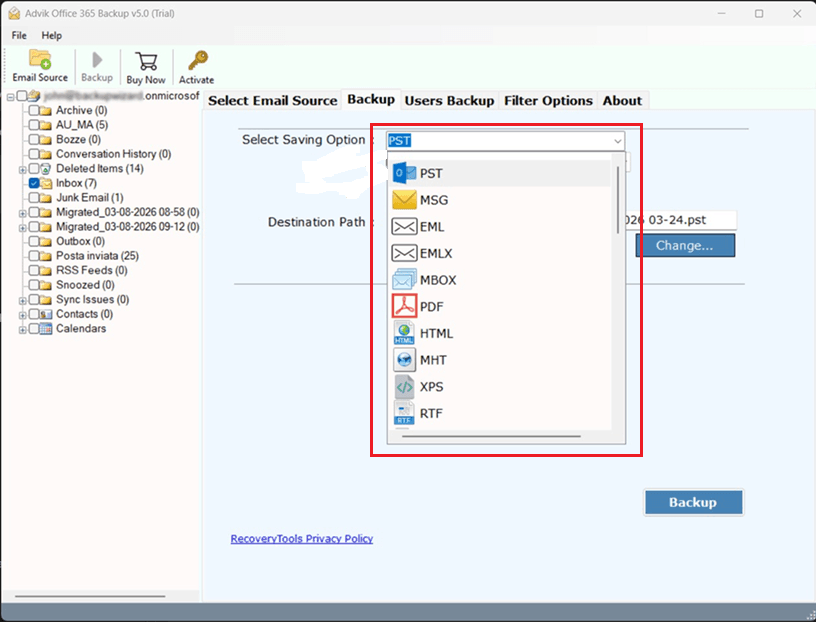Expand Migrated_03-08-2026 09-12 folder node
The width and height of the screenshot is (816, 622).
pos(22,228)
